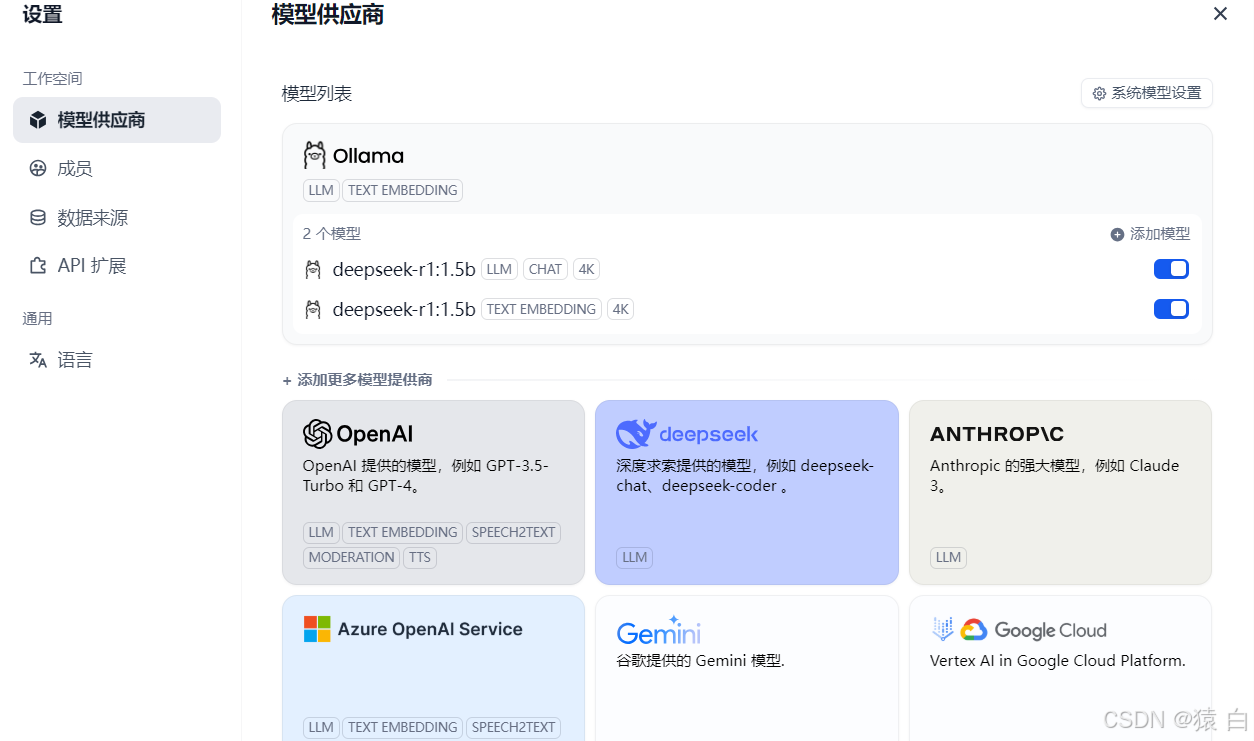The image size is (1254, 741).
Task: Click Vertex AI in Google Cloud Platform text
Action: pos(1058,660)
